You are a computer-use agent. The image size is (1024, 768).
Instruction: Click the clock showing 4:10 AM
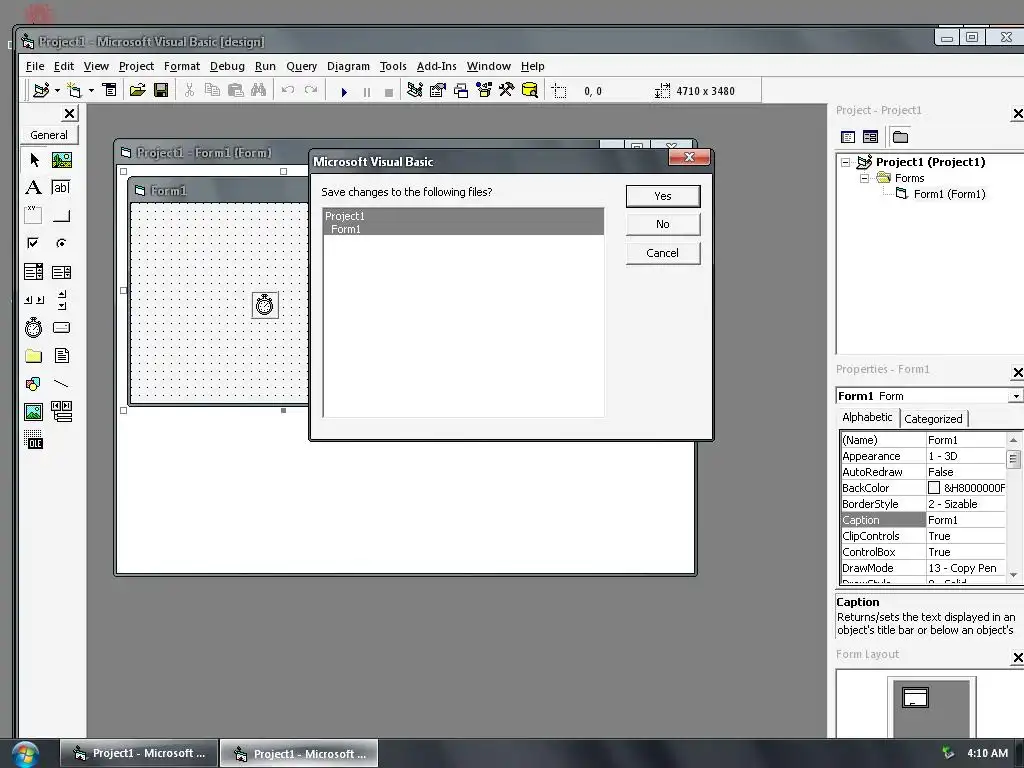987,753
